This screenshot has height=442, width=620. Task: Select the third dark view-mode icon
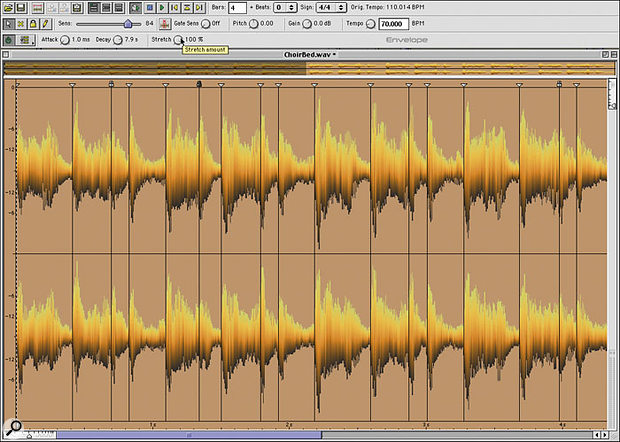118,8
